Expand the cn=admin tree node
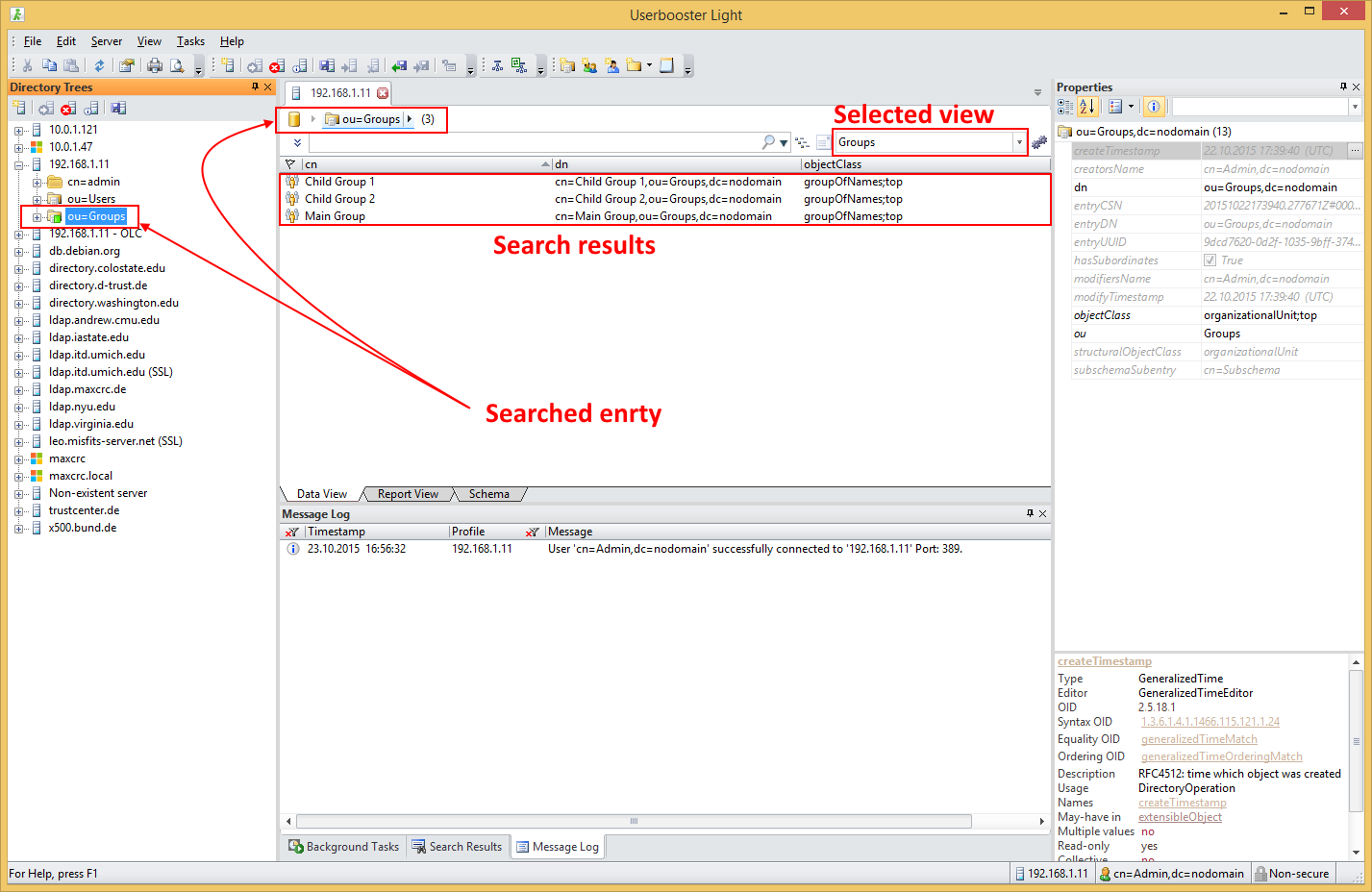This screenshot has height=892, width=1372. 37,182
